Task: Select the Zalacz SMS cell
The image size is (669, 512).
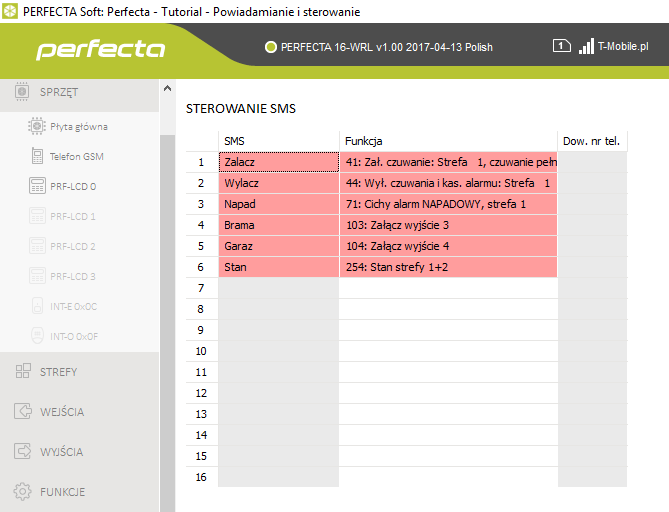Action: click(x=279, y=162)
